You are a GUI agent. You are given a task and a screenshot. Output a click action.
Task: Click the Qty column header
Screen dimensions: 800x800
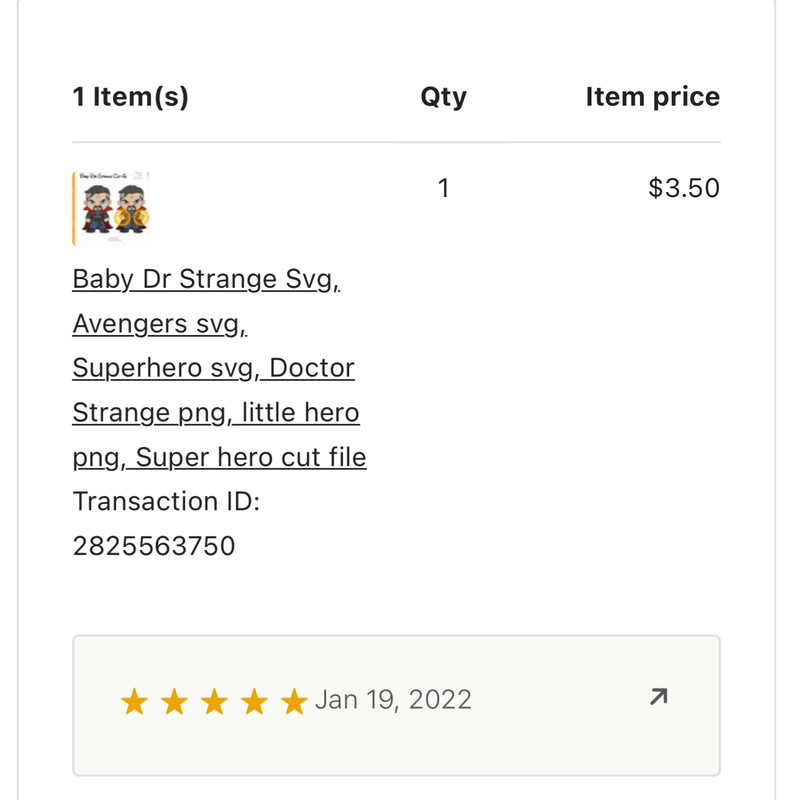click(443, 96)
